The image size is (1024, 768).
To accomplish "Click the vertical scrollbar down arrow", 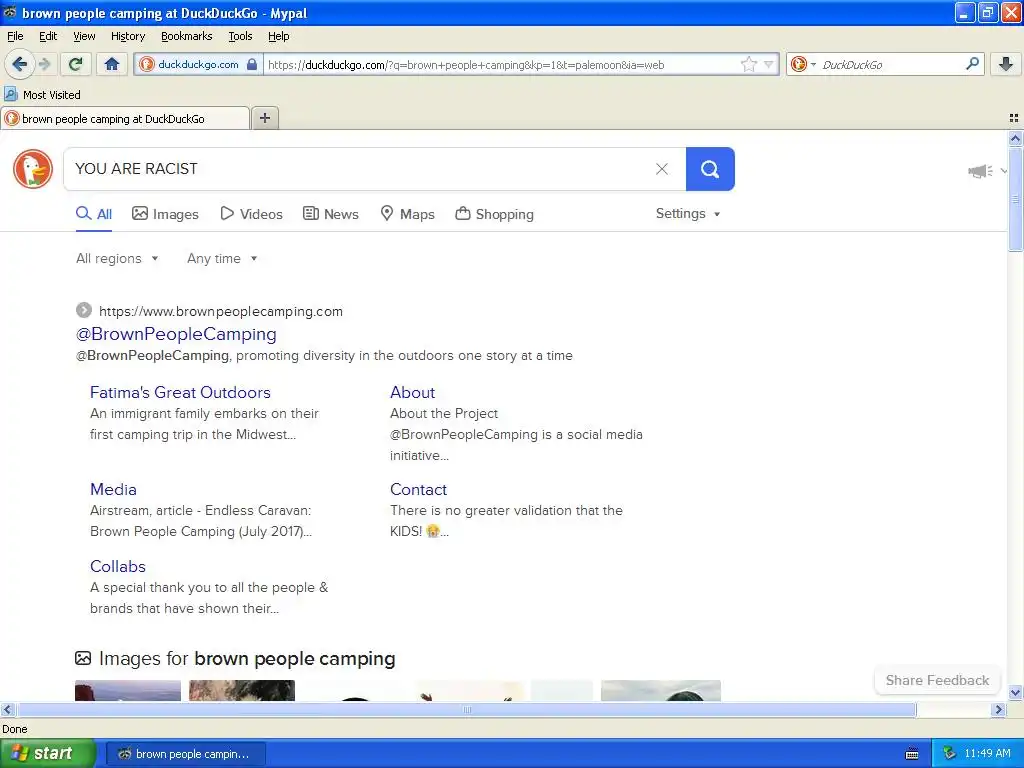I will click(1015, 693).
